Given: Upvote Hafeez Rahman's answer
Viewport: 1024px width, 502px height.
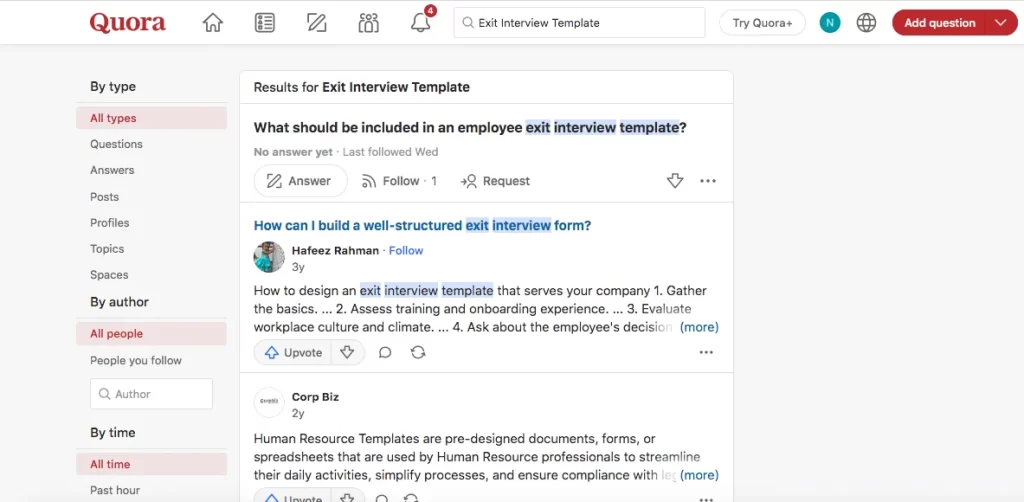Looking at the screenshot, I should click(x=293, y=353).
